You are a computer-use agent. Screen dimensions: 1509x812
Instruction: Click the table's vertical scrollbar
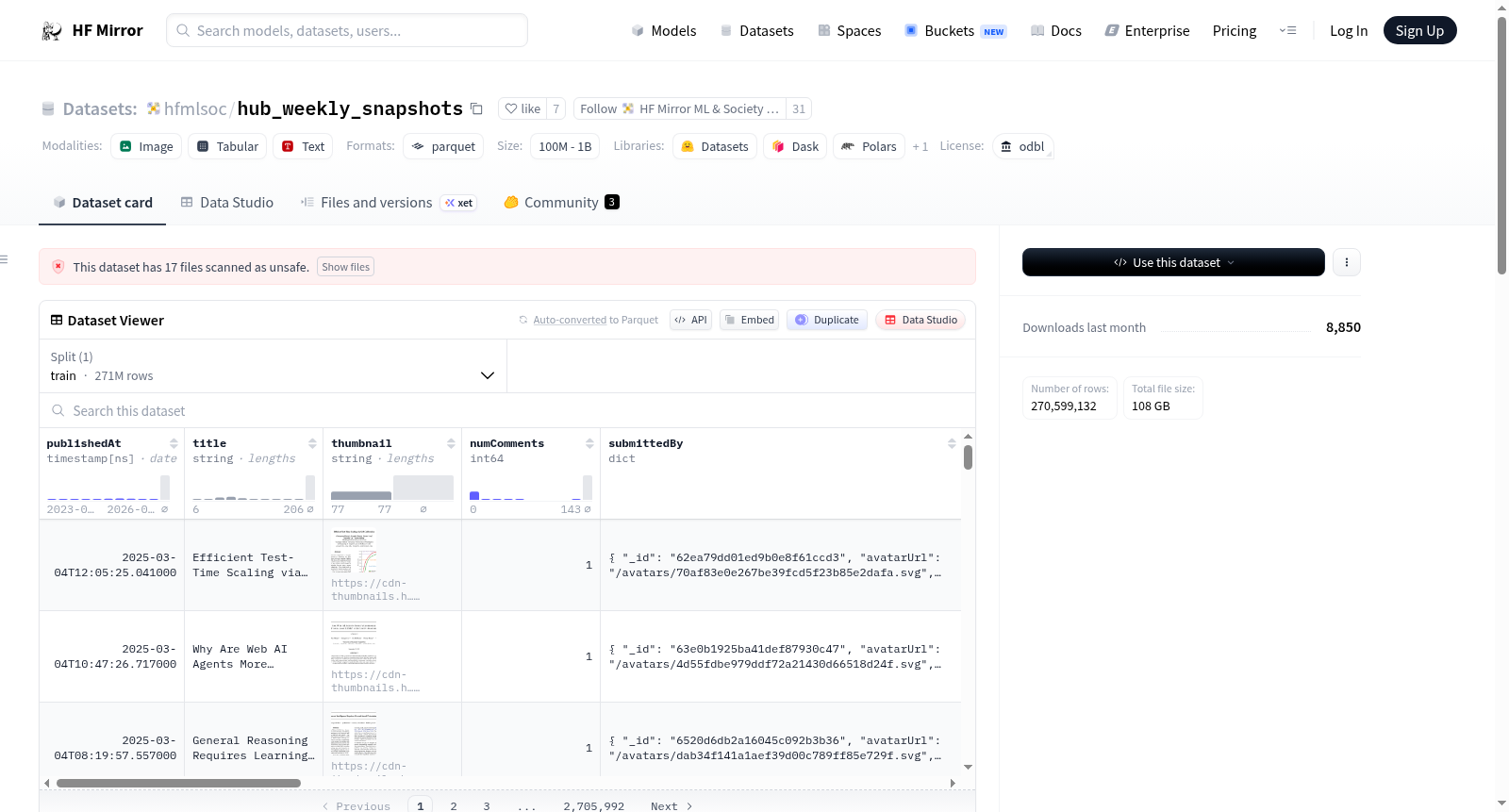tap(968, 457)
